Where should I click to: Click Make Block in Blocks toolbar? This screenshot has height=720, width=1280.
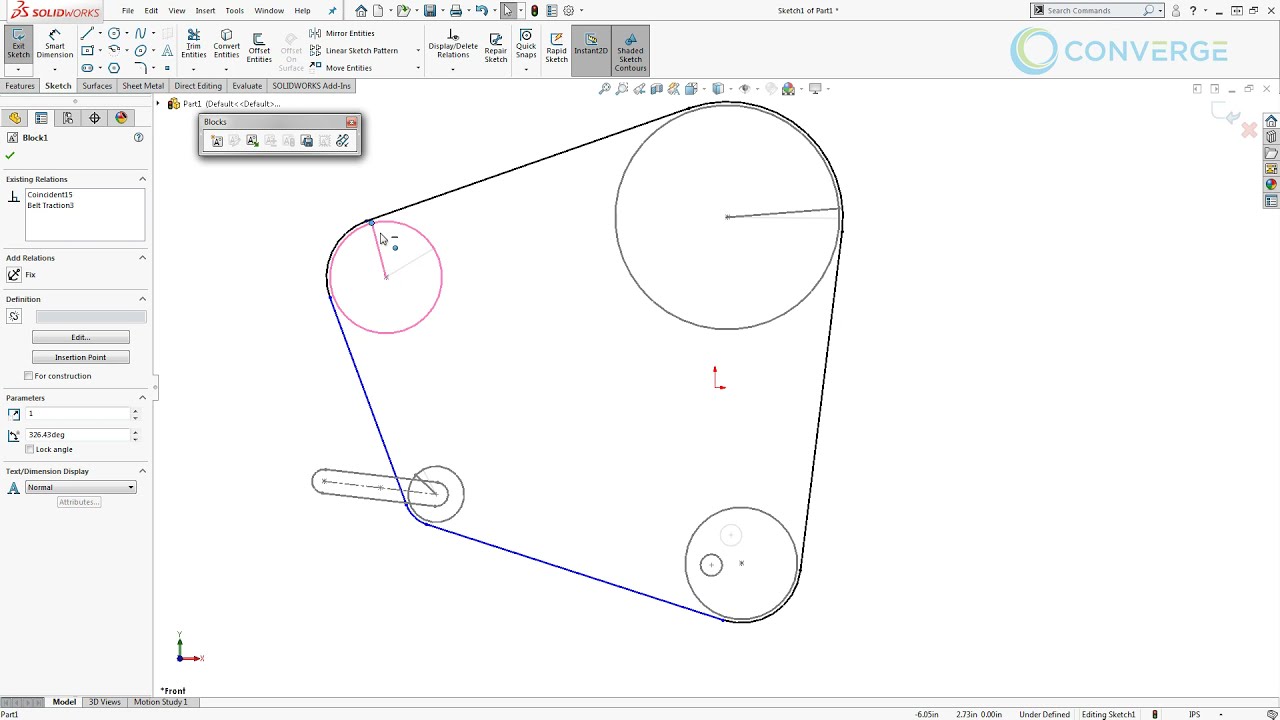(x=216, y=141)
